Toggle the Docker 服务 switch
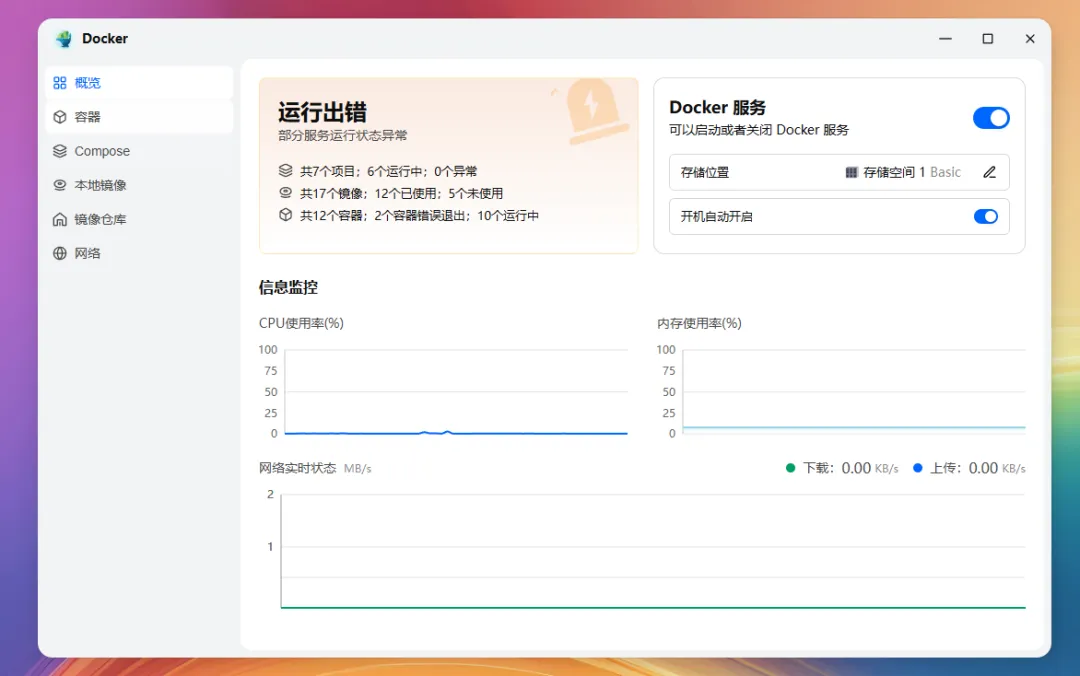Viewport: 1080px width, 676px height. click(x=991, y=118)
